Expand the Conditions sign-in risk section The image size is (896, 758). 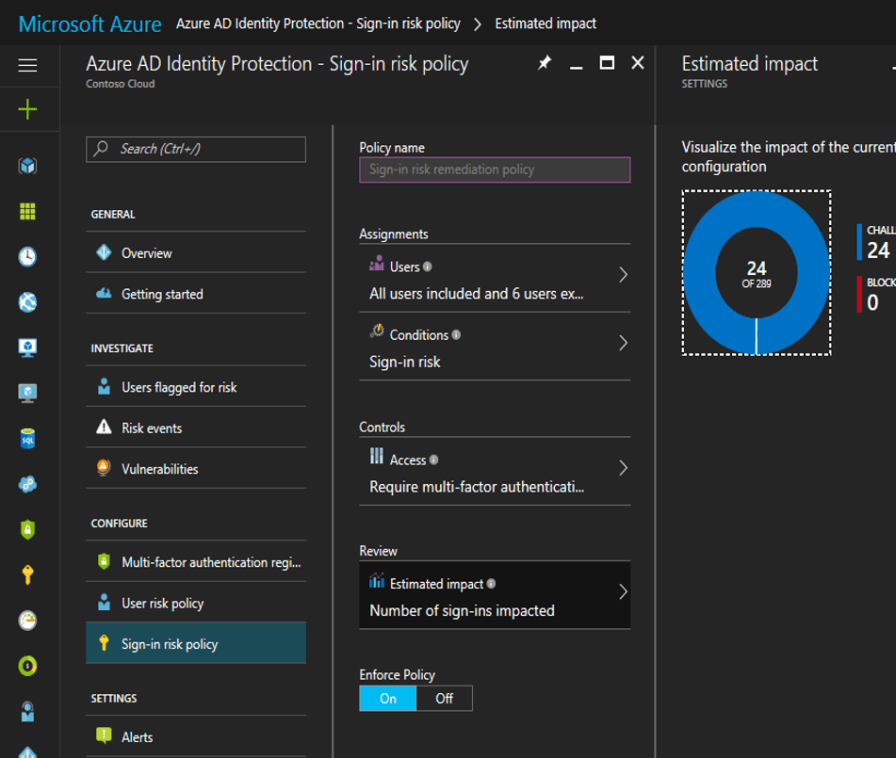(494, 348)
